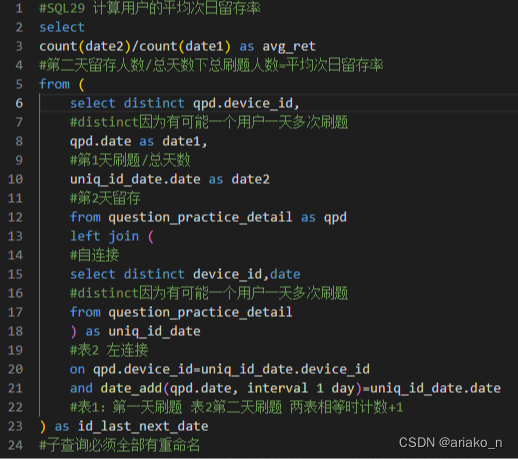
Task: Click 'uniq_id_date' alias on line 18
Action: (x=155, y=332)
